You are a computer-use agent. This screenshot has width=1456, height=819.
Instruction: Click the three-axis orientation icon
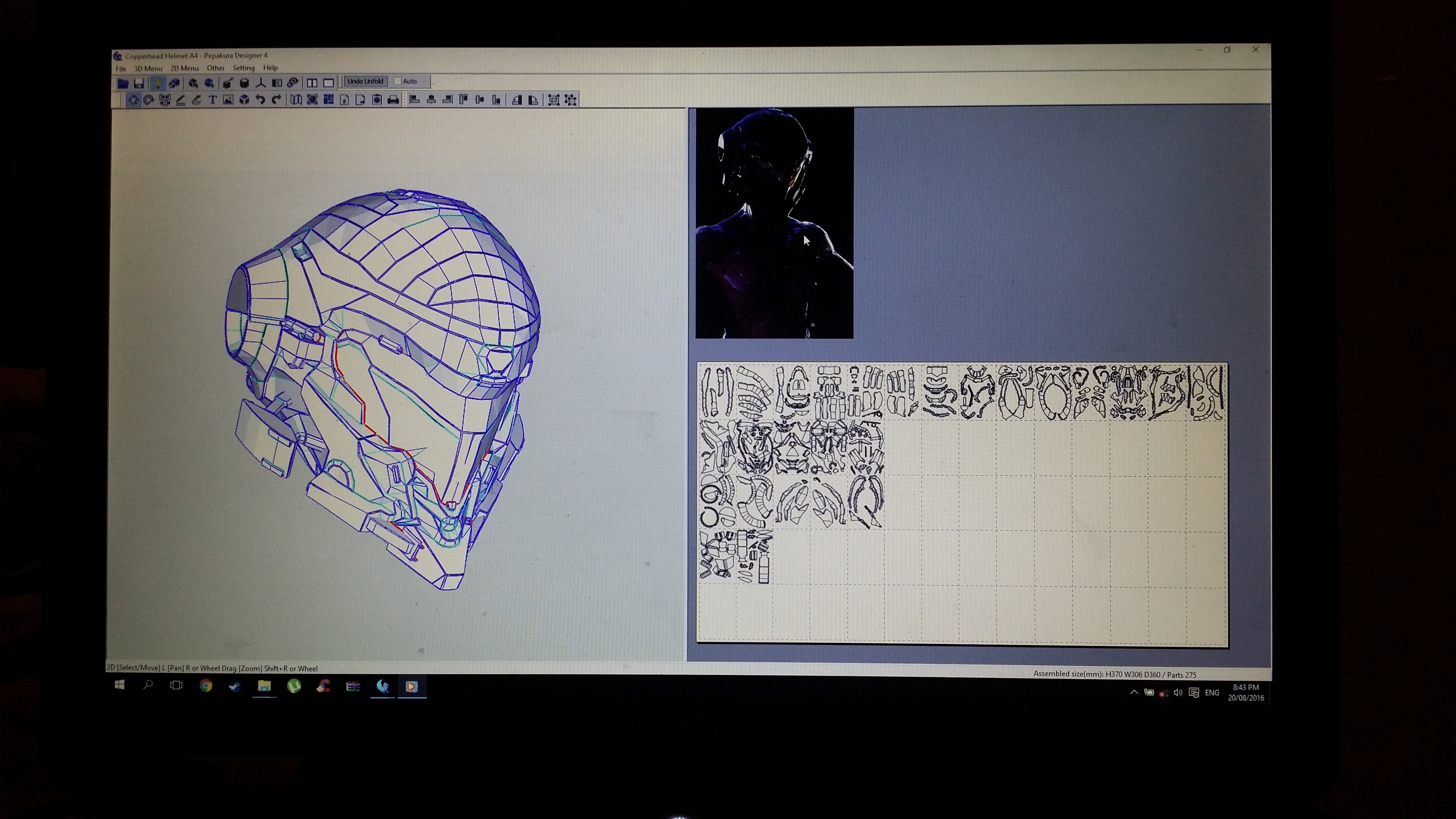(261, 84)
